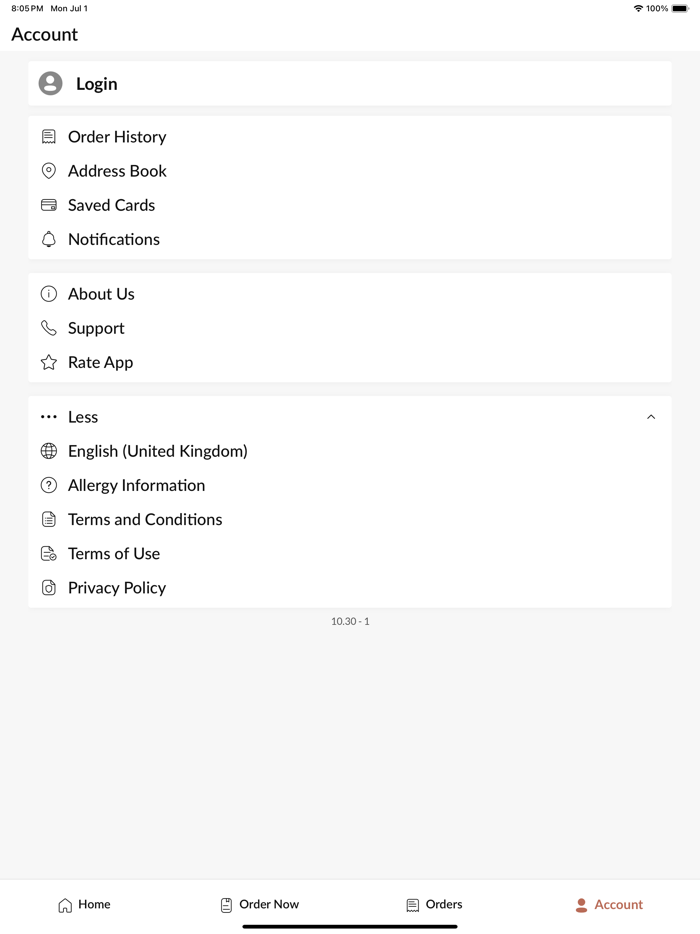Click the three-dot Less expander

coord(49,417)
